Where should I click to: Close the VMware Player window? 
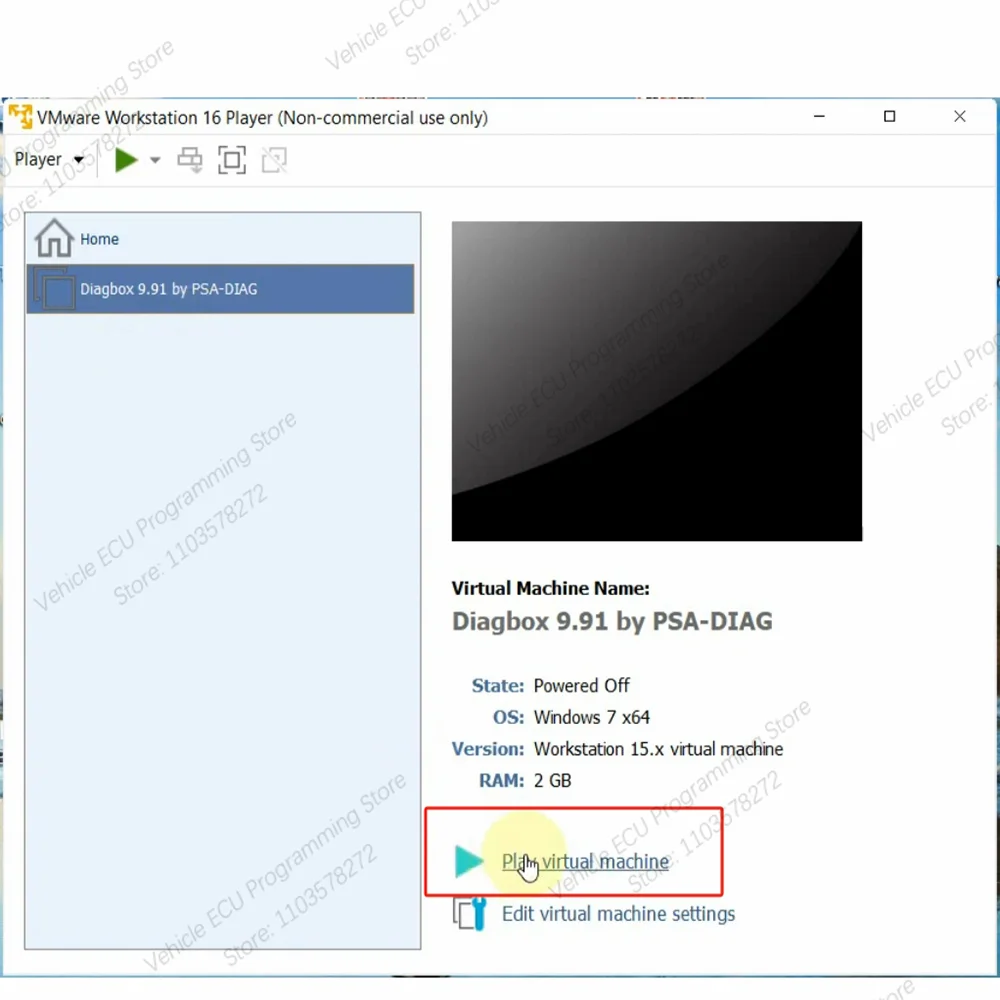click(x=959, y=116)
